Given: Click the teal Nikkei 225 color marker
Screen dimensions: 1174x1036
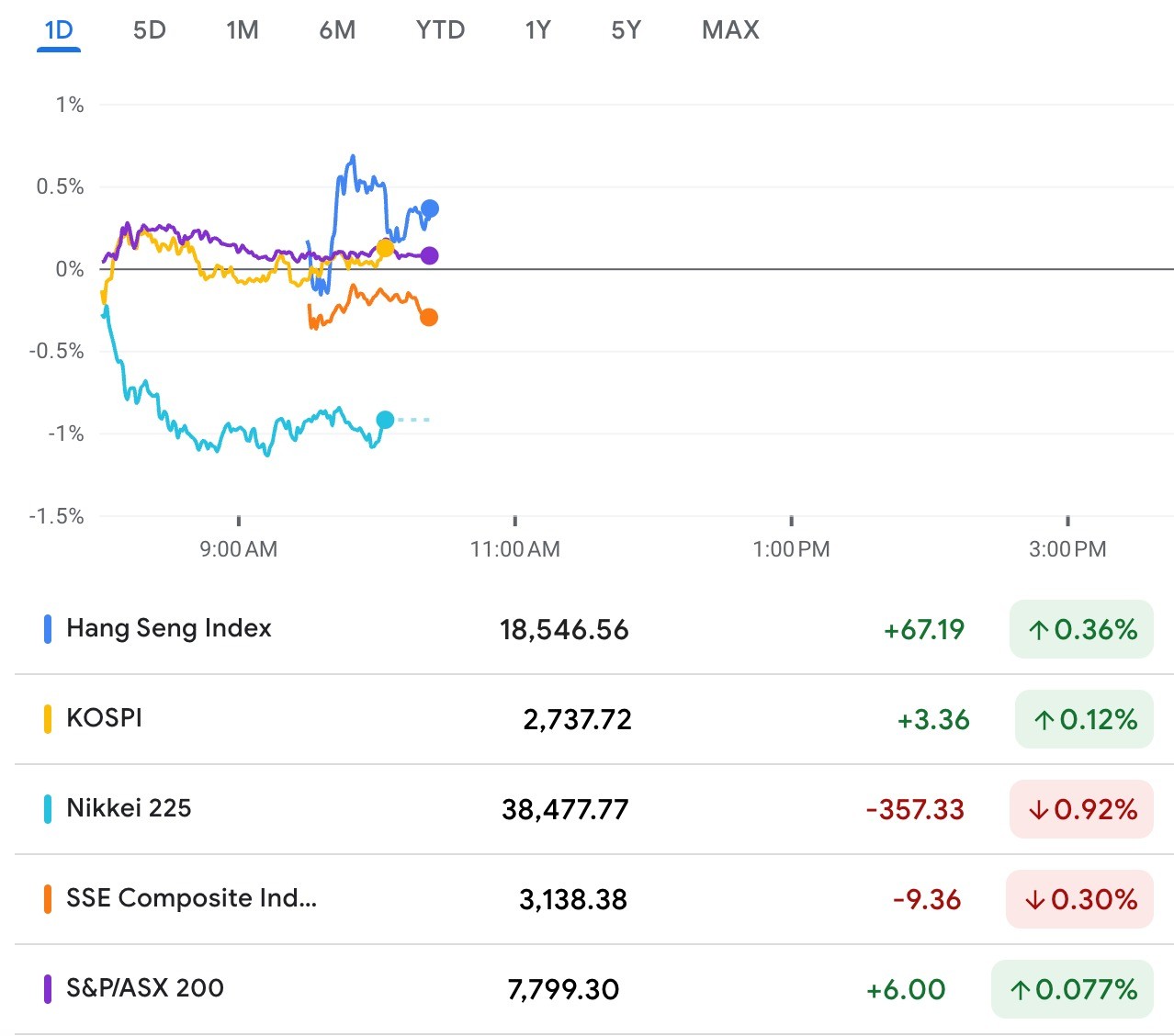Looking at the screenshot, I should click(x=48, y=809).
